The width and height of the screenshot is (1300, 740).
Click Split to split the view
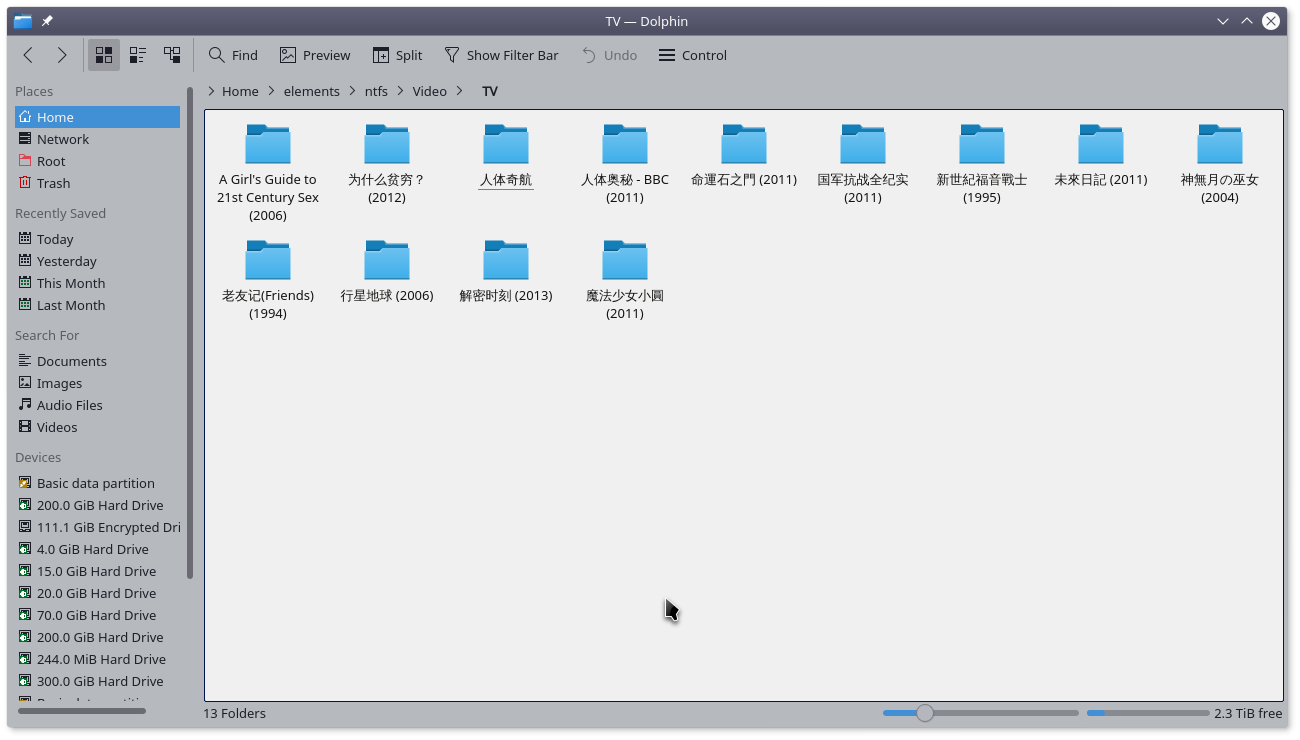[x=397, y=55]
